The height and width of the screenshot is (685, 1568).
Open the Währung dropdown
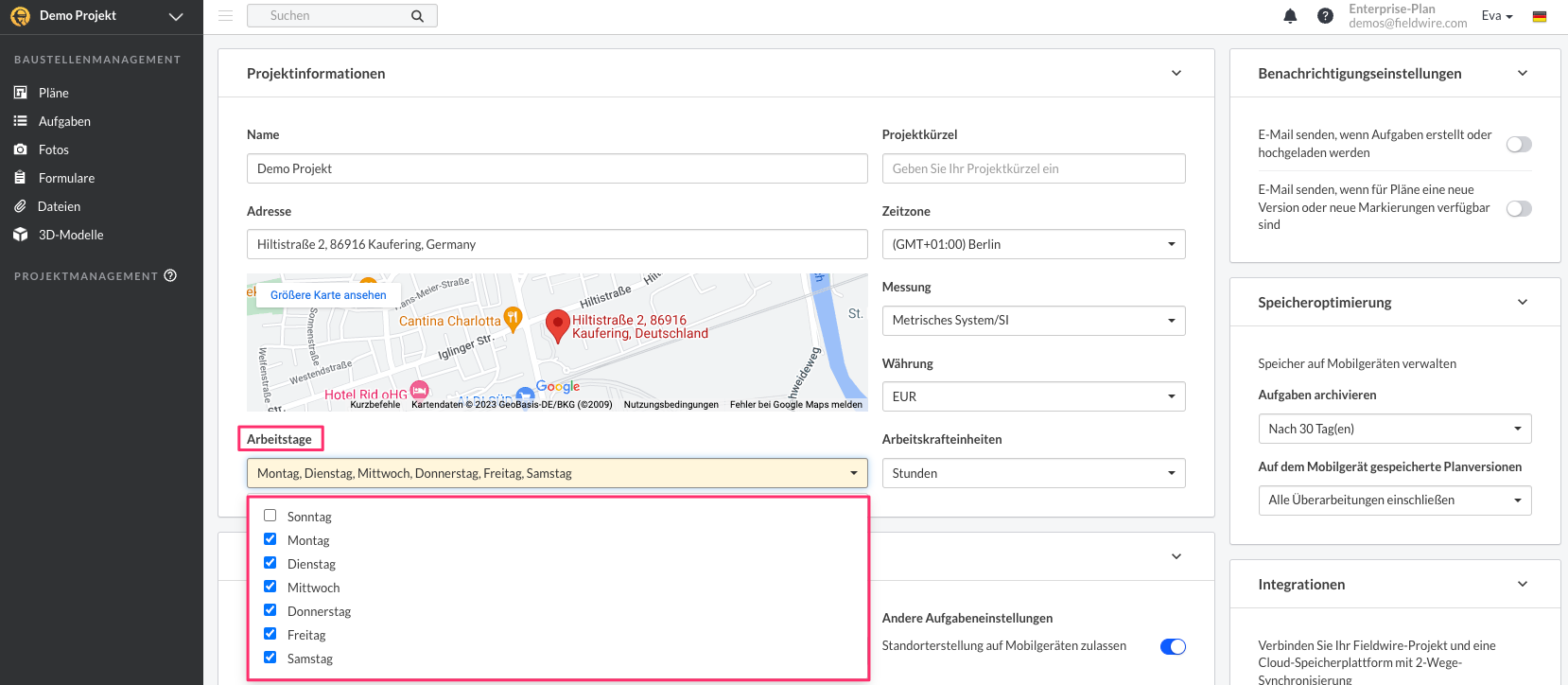tap(1033, 396)
